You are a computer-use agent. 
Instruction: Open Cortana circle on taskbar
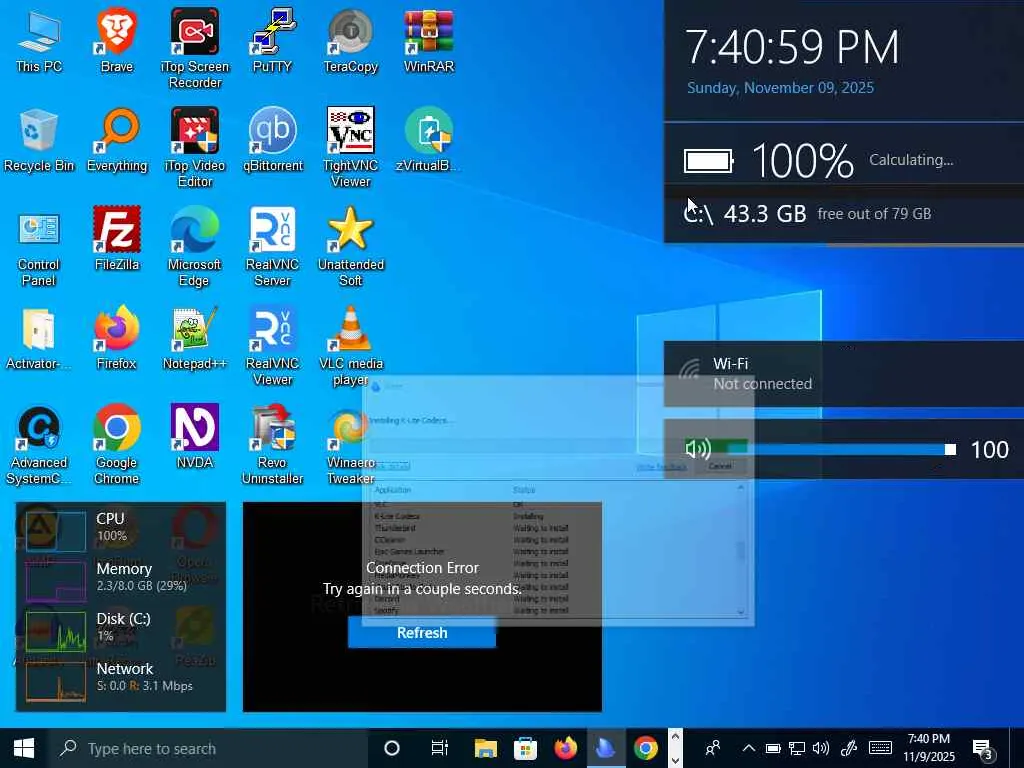[x=392, y=748]
